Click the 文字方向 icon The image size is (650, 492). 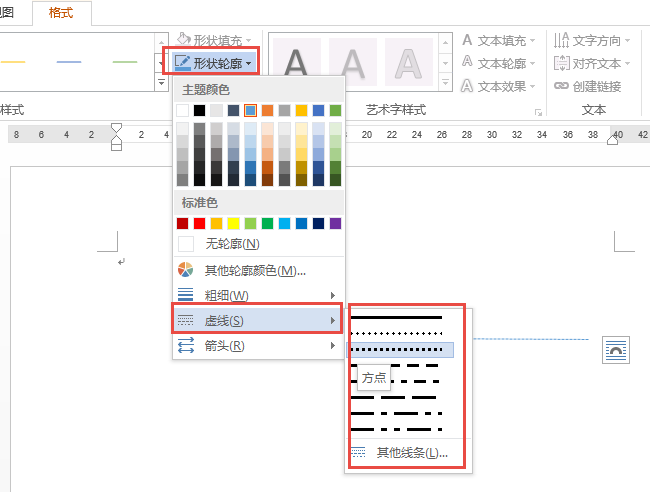tap(561, 40)
